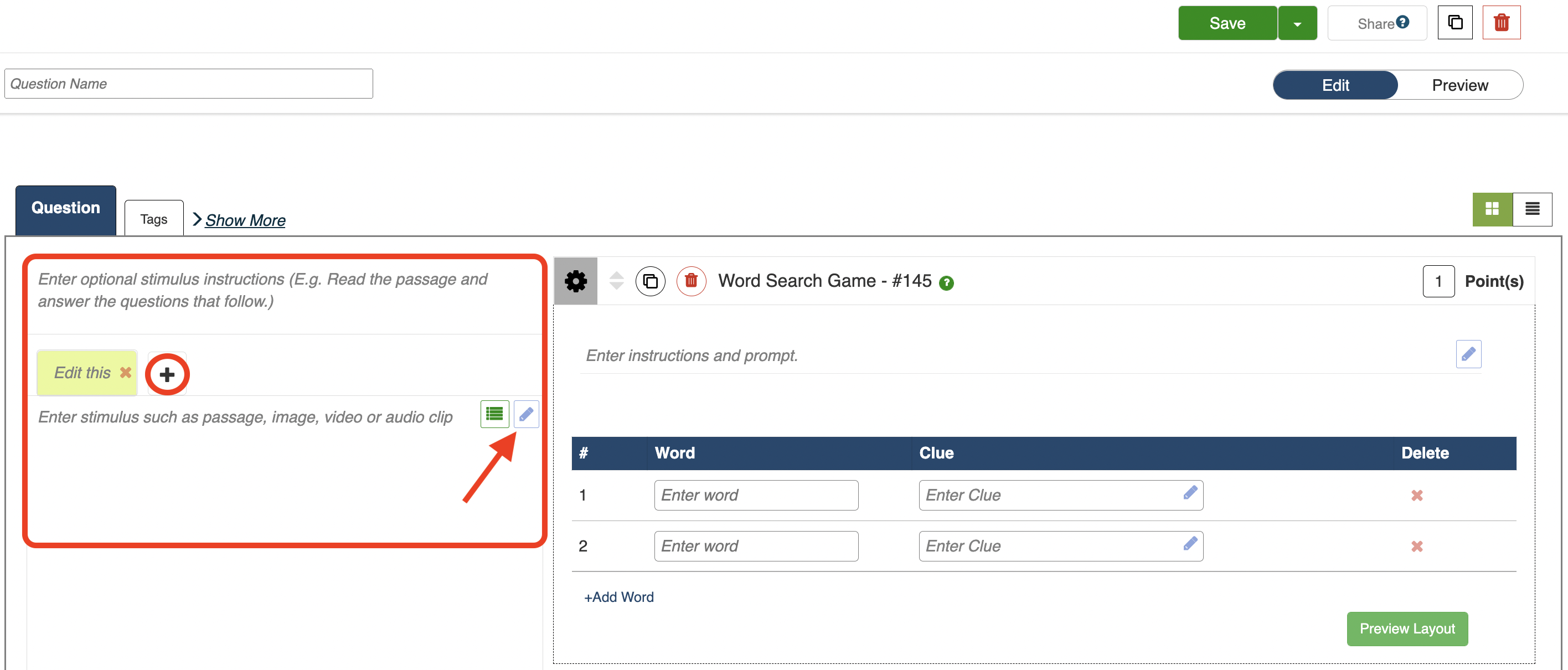
Task: Open the Save dropdown arrow
Action: [x=1297, y=24]
